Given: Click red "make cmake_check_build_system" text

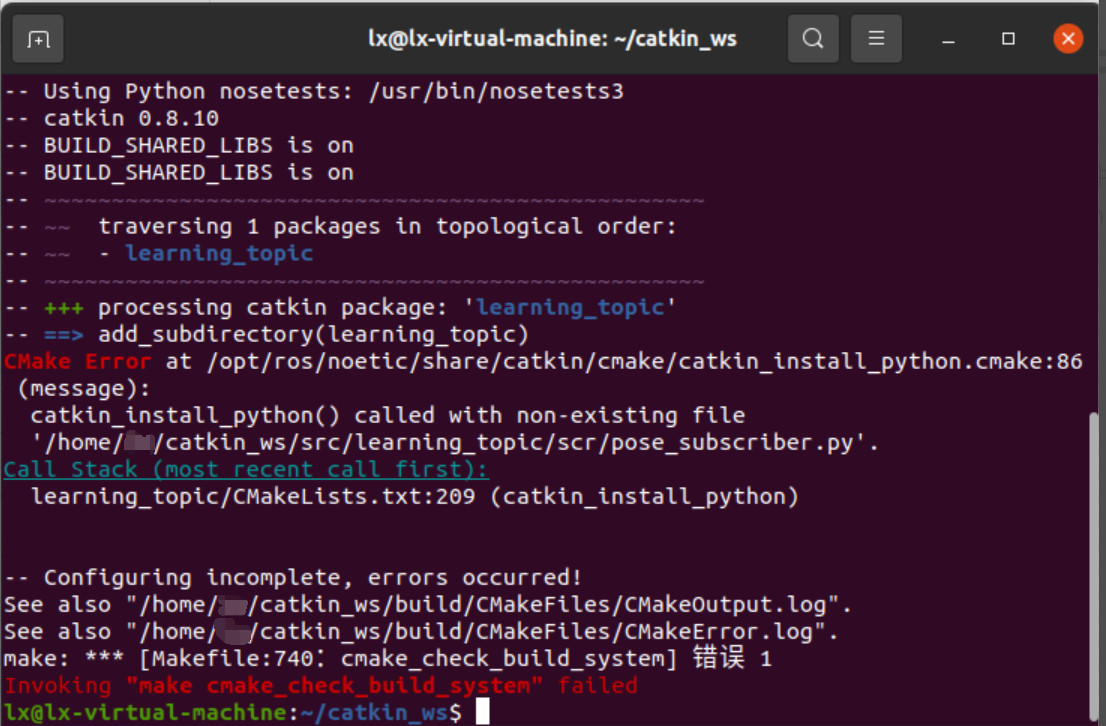Looking at the screenshot, I should click(x=334, y=685).
